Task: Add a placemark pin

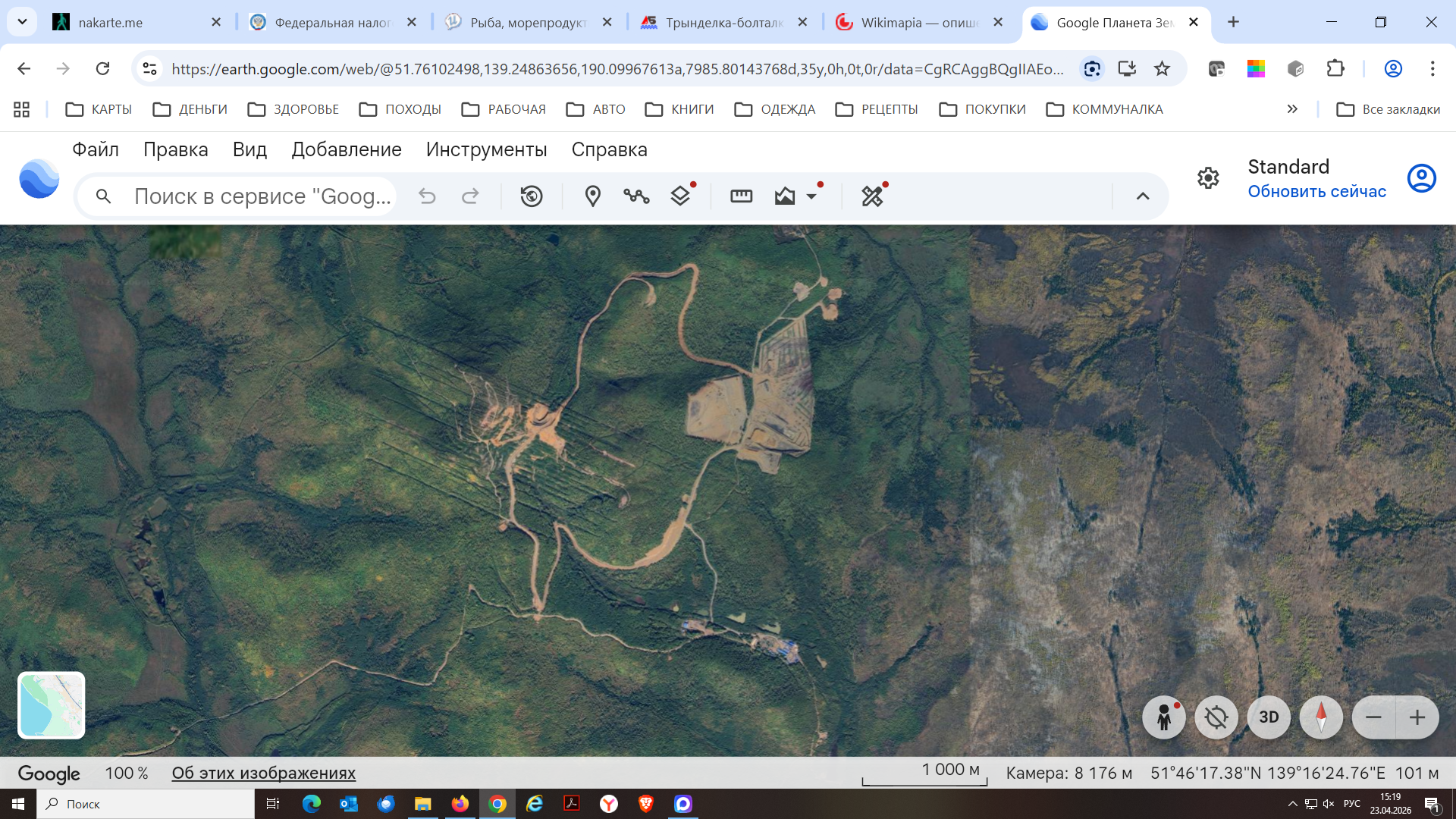Action: tap(593, 196)
